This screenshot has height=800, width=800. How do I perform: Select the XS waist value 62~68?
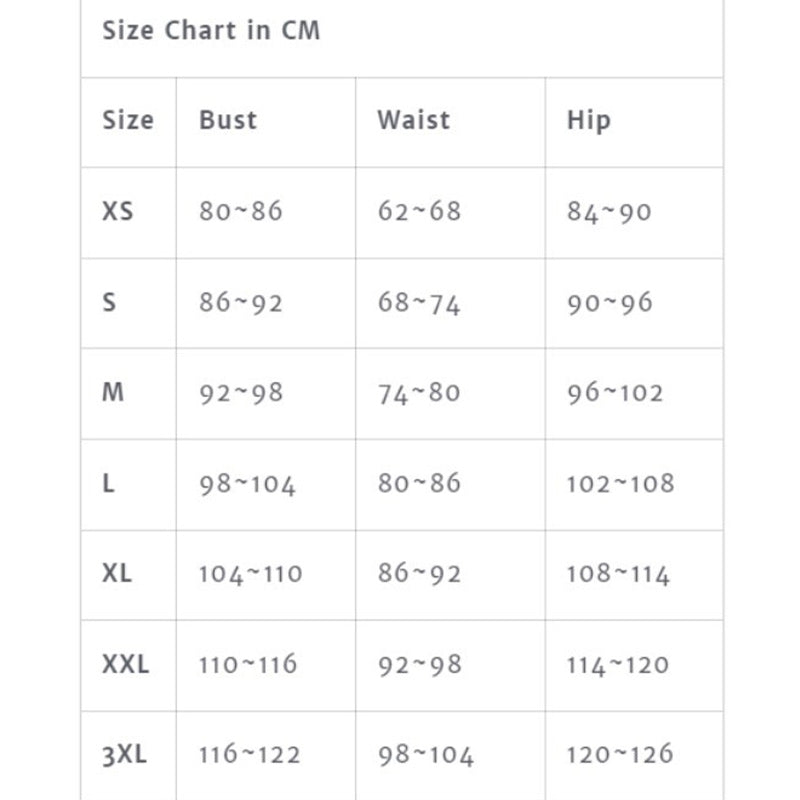419,212
